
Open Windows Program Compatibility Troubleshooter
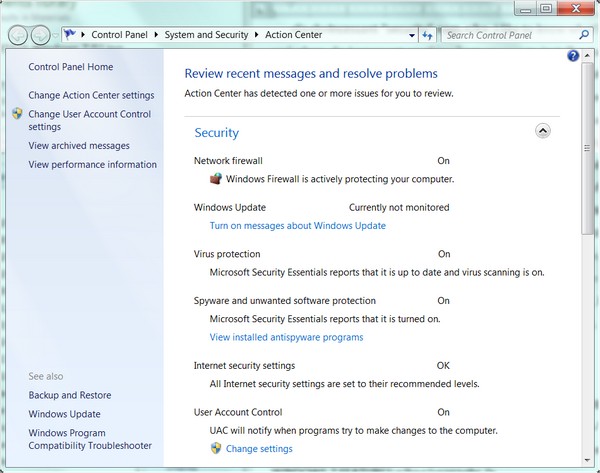90,439
